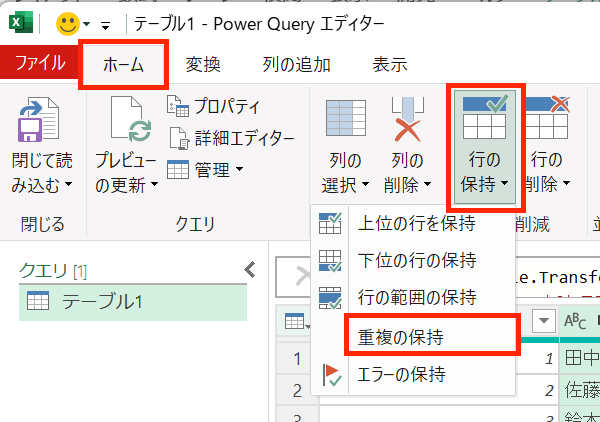Click the プレビューの更新 refresh icon
Image resolution: width=600 pixels, height=422 pixels.
(x=131, y=119)
